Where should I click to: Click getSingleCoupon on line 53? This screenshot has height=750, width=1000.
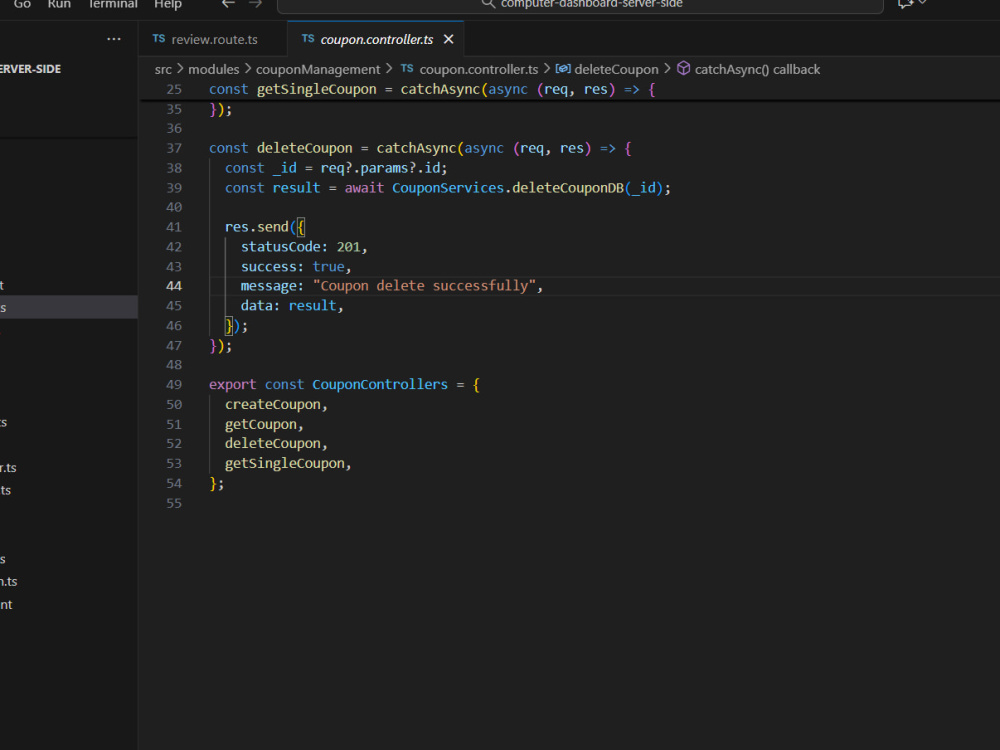(284, 464)
